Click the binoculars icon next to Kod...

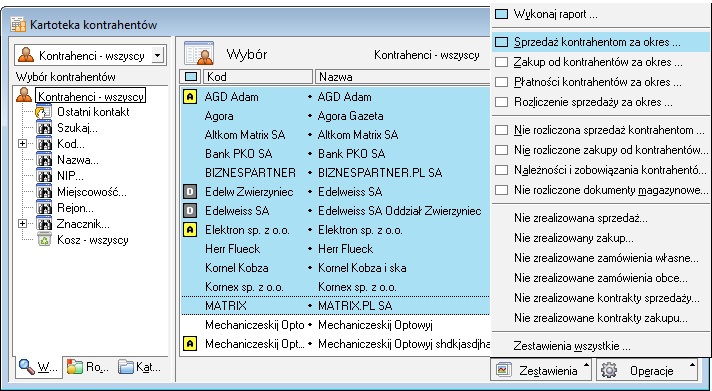point(44,144)
